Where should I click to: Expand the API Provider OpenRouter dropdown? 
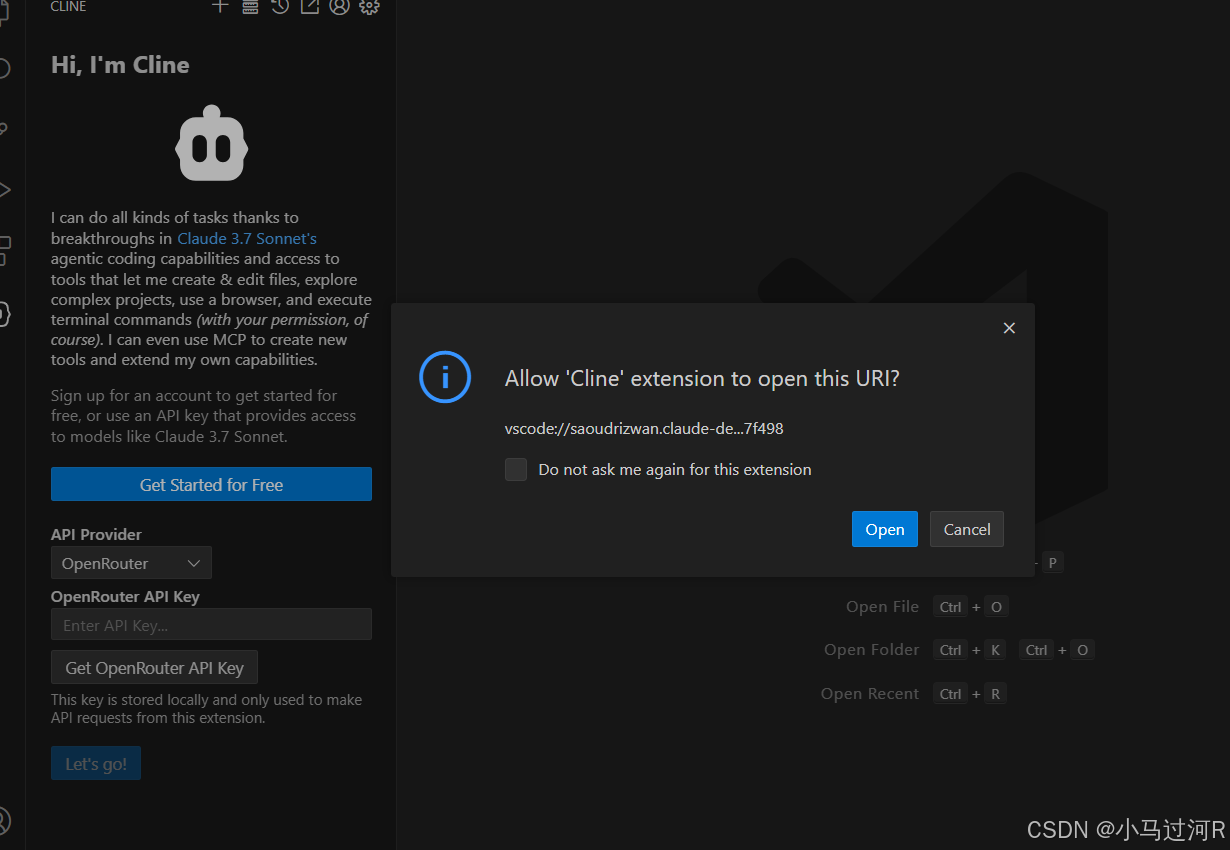tap(131, 563)
